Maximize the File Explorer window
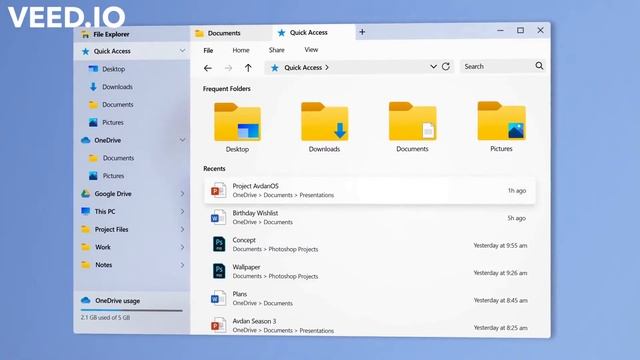Image resolution: width=640 pixels, height=360 pixels. pyautogui.click(x=520, y=30)
